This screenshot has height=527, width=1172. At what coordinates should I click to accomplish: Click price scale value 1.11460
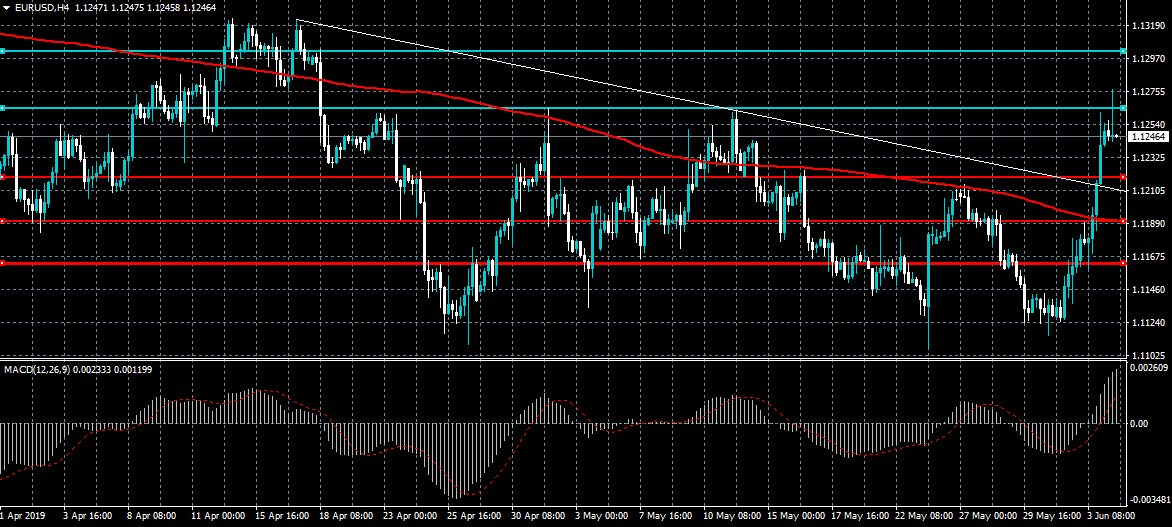(1147, 289)
